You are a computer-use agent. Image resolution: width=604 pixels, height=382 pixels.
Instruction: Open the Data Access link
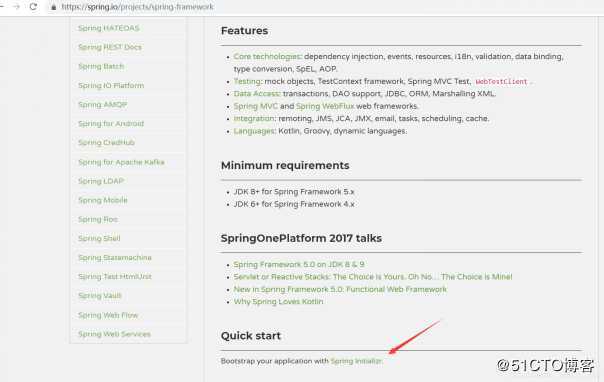[257, 94]
